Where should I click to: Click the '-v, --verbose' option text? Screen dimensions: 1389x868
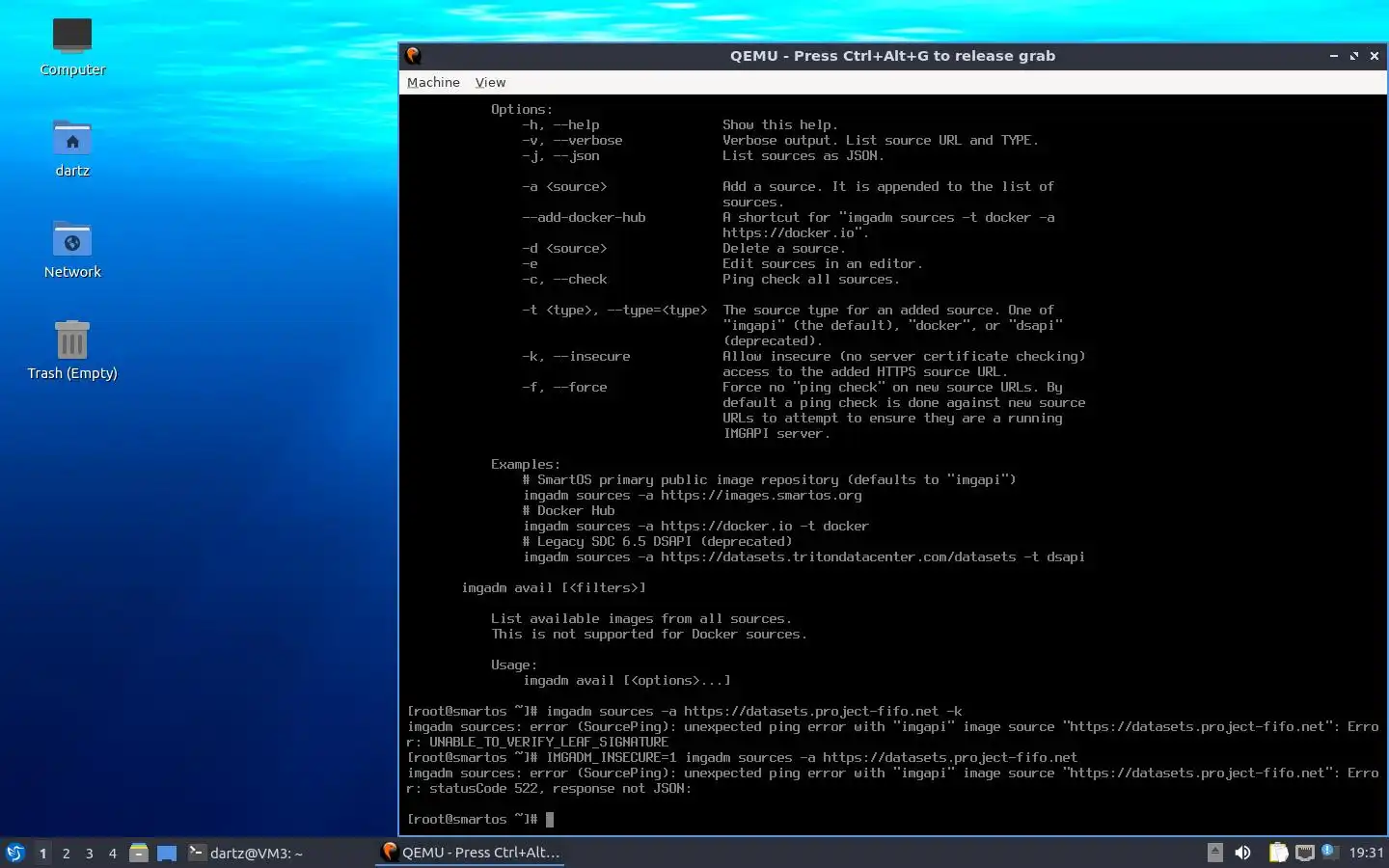pyautogui.click(x=572, y=140)
